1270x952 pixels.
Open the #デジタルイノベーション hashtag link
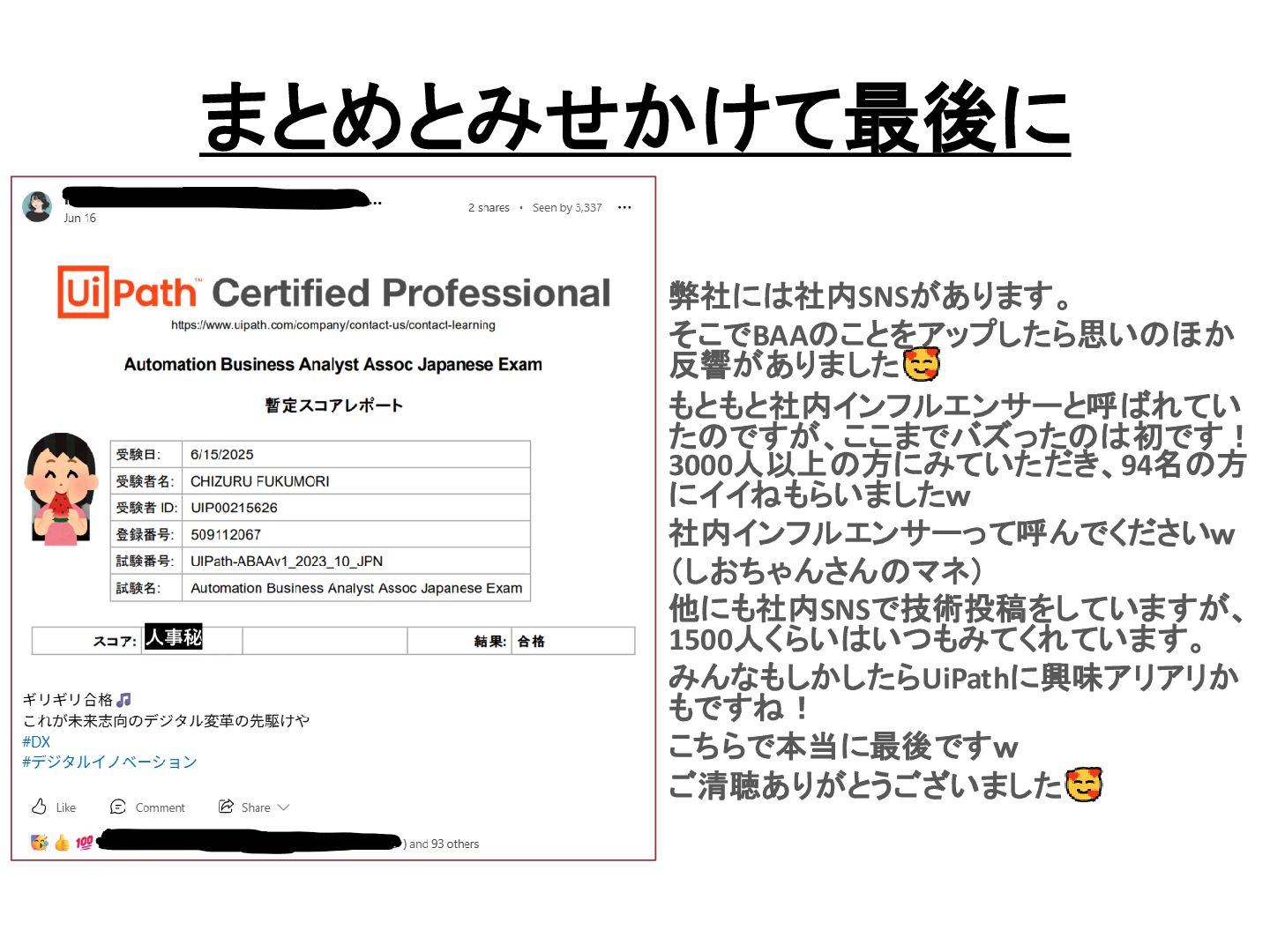(109, 762)
